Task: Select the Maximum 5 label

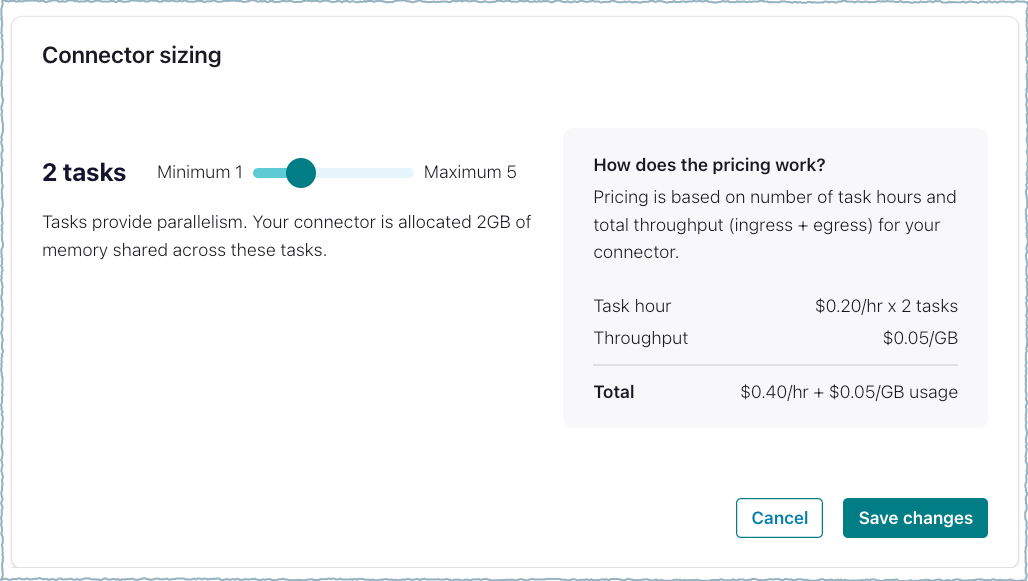Action: click(470, 172)
